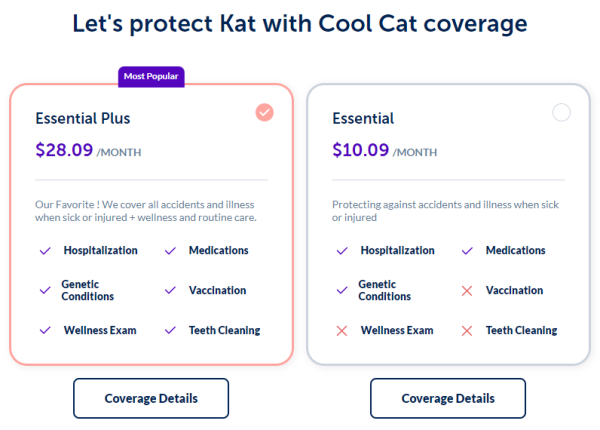Click the Most Popular badge
Image resolution: width=600 pixels, height=430 pixels.
click(151, 76)
